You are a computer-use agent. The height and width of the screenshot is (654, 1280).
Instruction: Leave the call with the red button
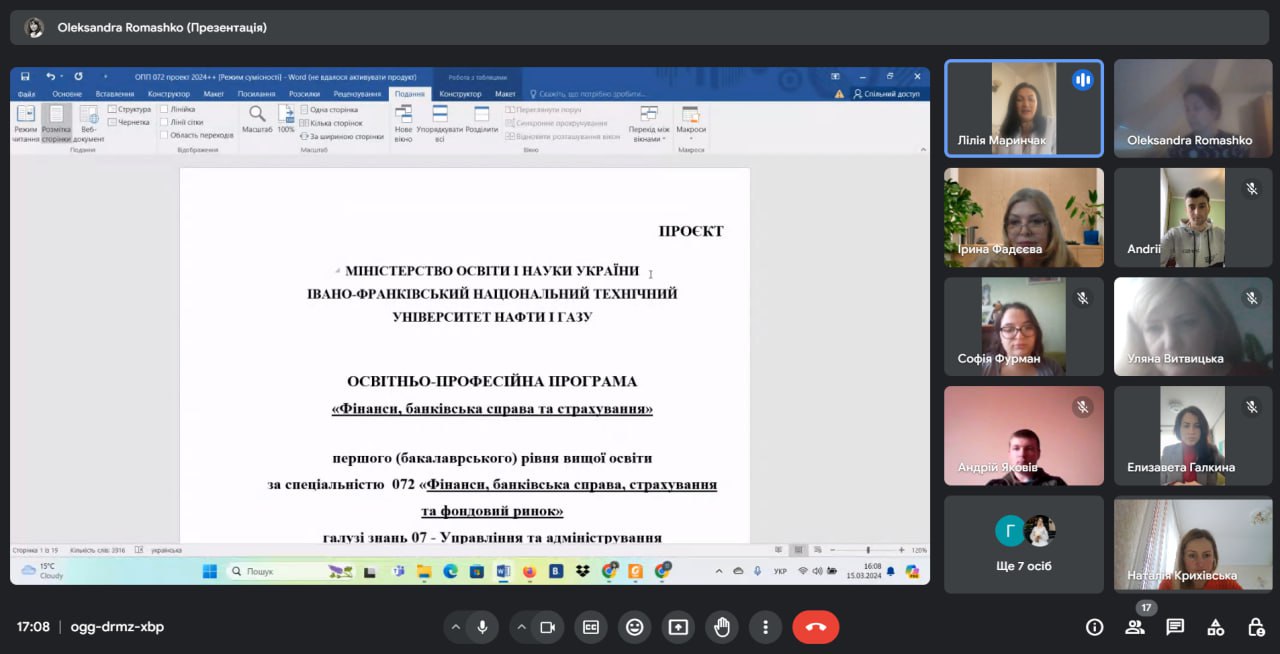[x=815, y=627]
